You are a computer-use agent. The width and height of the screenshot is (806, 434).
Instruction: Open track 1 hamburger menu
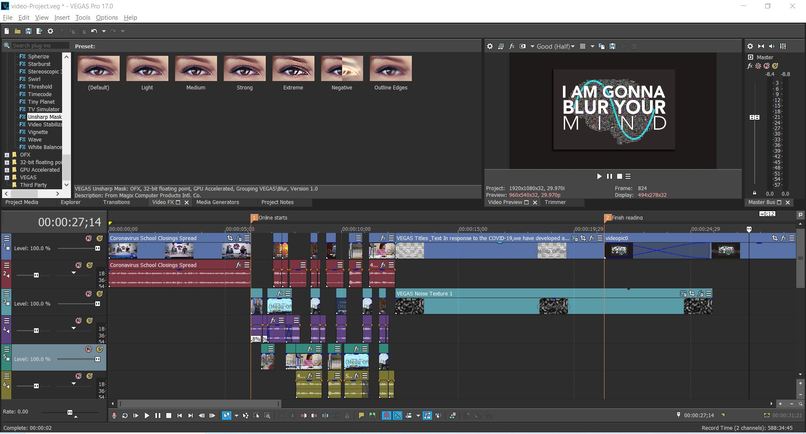click(6, 238)
